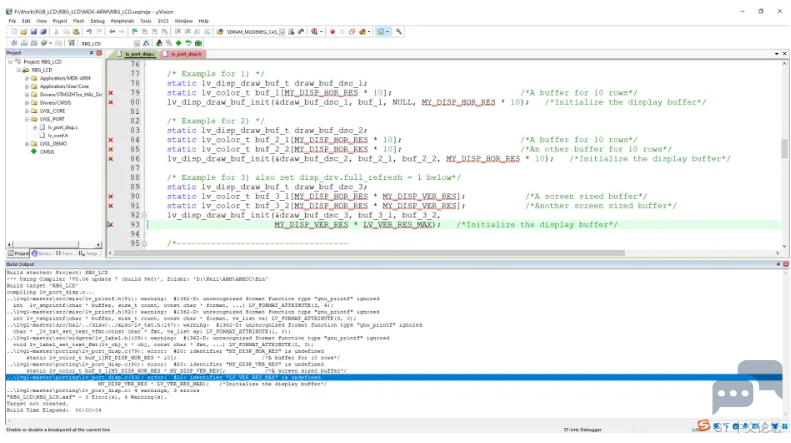Select the highlighted LV_VER_RES_MAX error line
This screenshot has height=443, width=791.
[x=393, y=377]
